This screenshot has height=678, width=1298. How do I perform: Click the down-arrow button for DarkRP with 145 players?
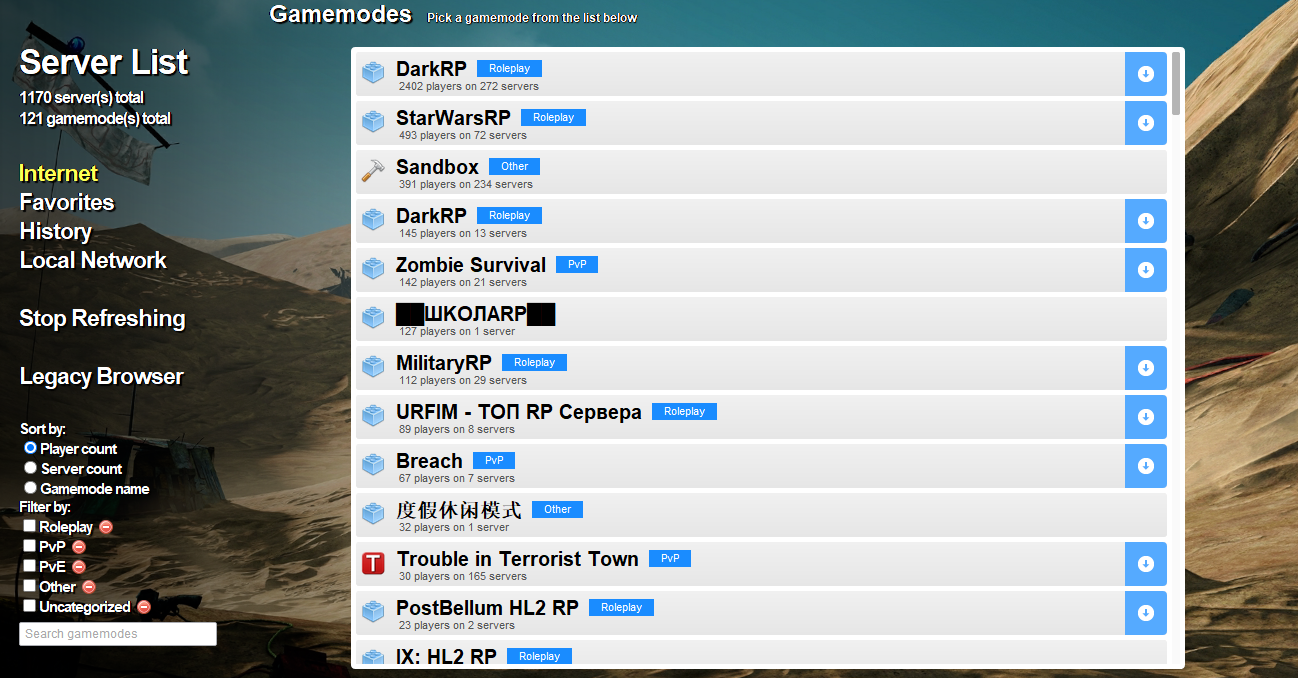[x=1146, y=221]
